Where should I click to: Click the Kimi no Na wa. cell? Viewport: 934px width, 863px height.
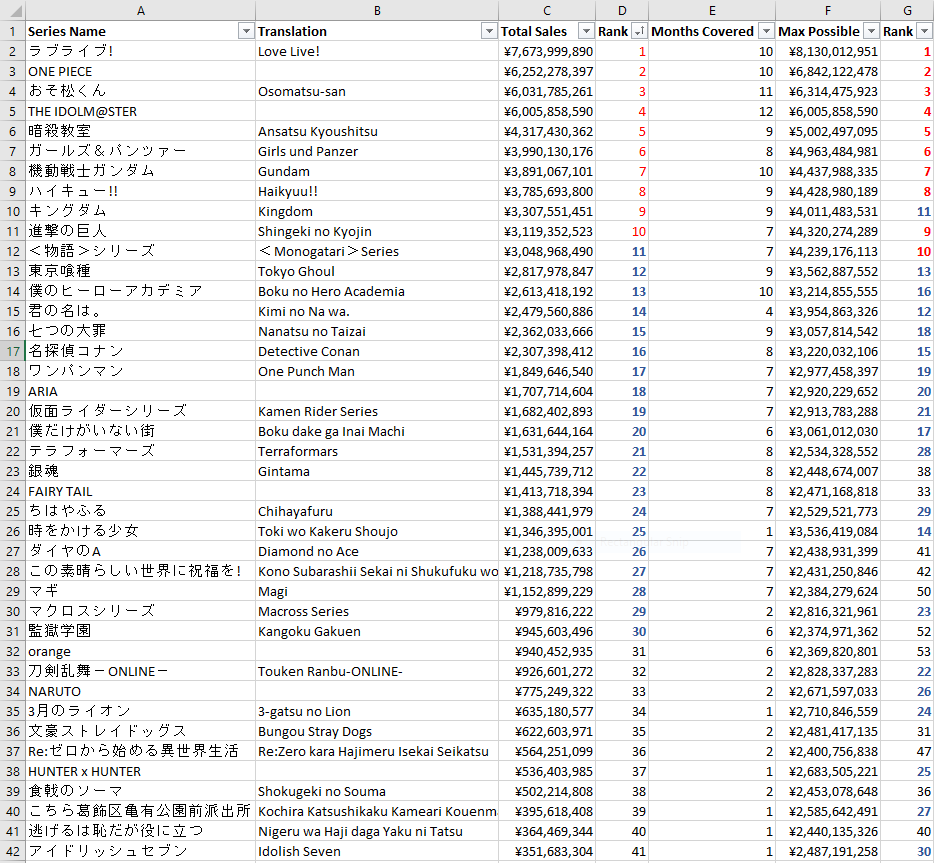click(377, 311)
